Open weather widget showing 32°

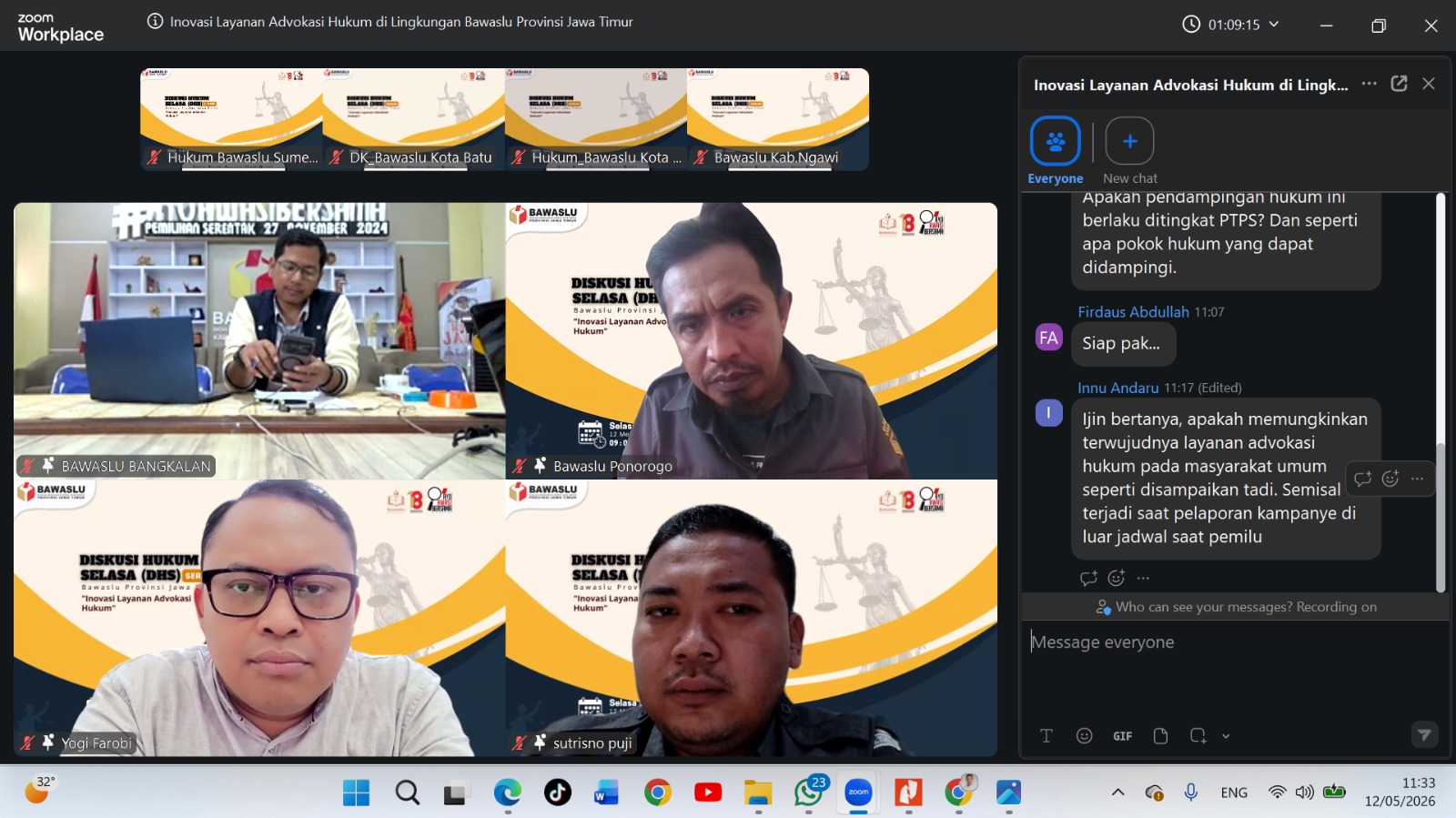(38, 791)
